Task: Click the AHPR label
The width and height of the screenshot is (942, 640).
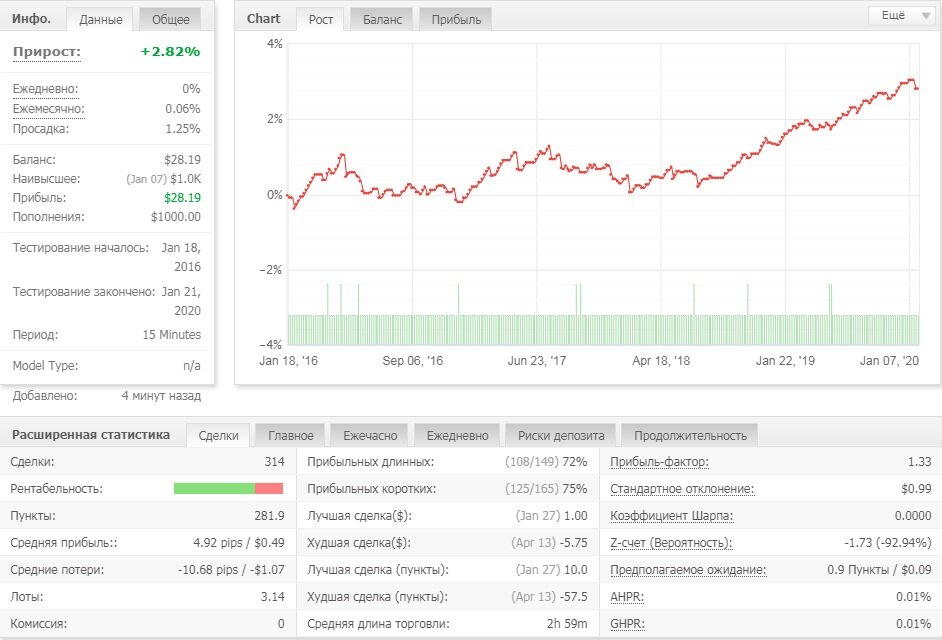Action: pos(627,597)
